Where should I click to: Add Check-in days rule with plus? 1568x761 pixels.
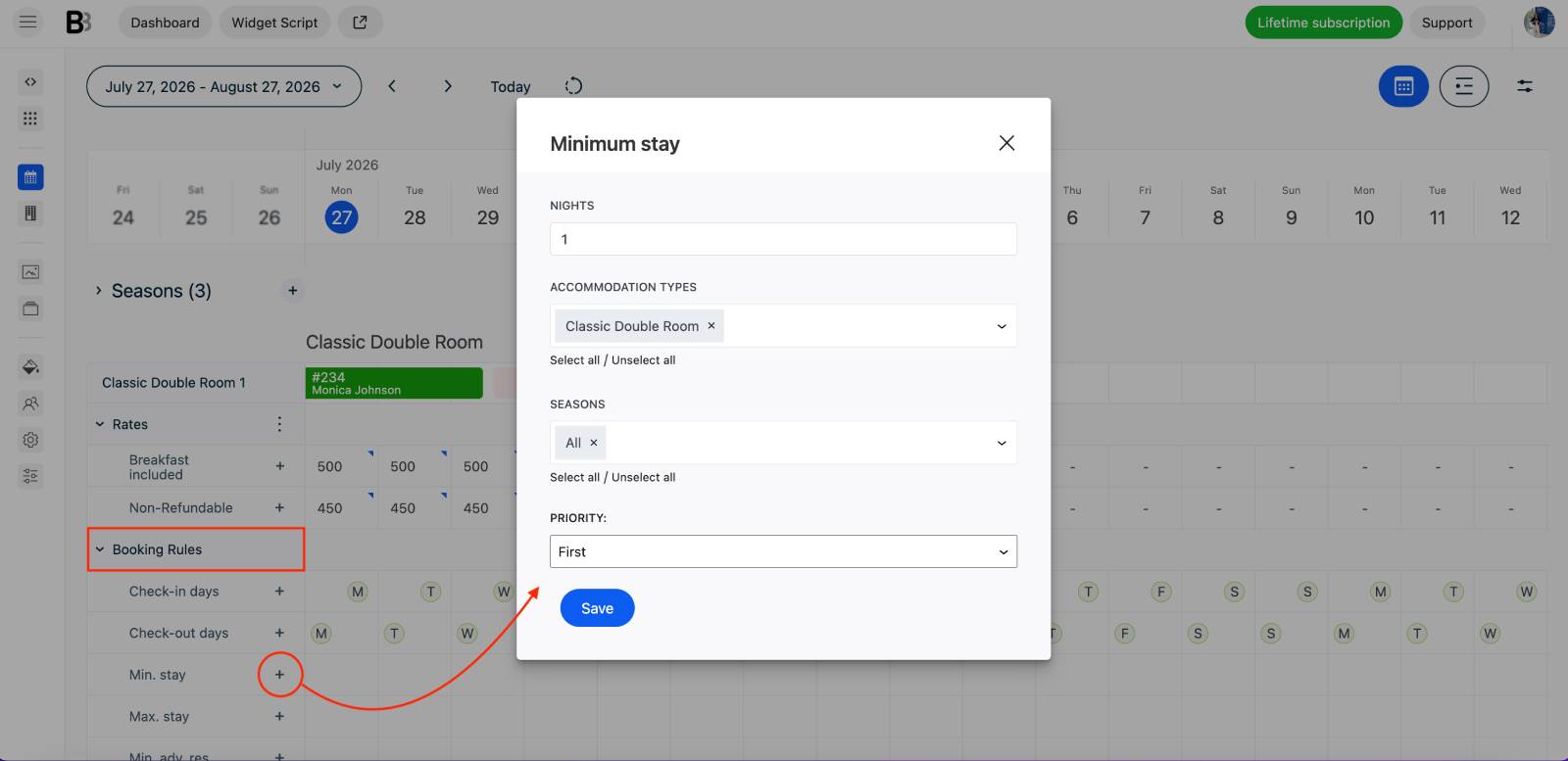coord(279,592)
